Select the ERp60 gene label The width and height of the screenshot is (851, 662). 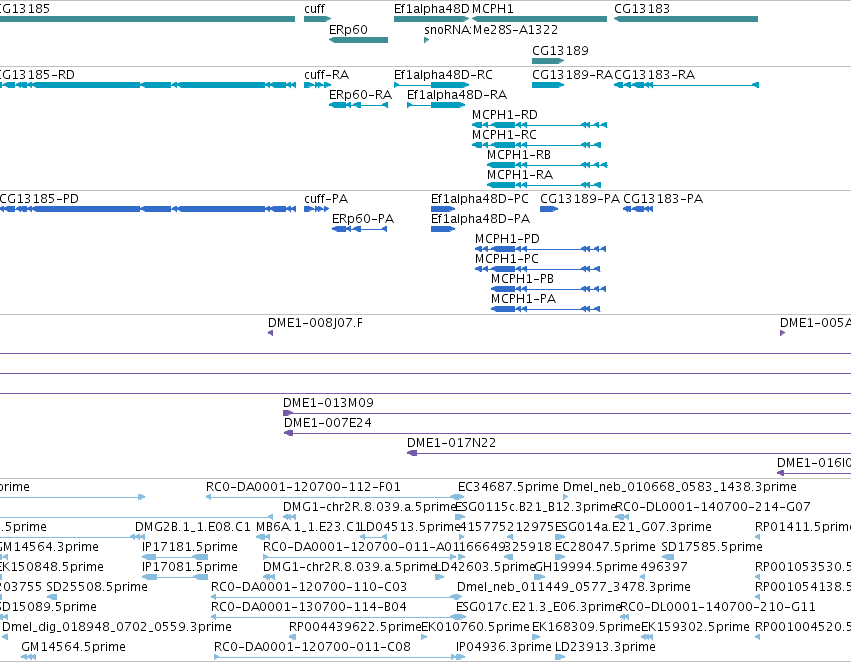[x=348, y=29]
